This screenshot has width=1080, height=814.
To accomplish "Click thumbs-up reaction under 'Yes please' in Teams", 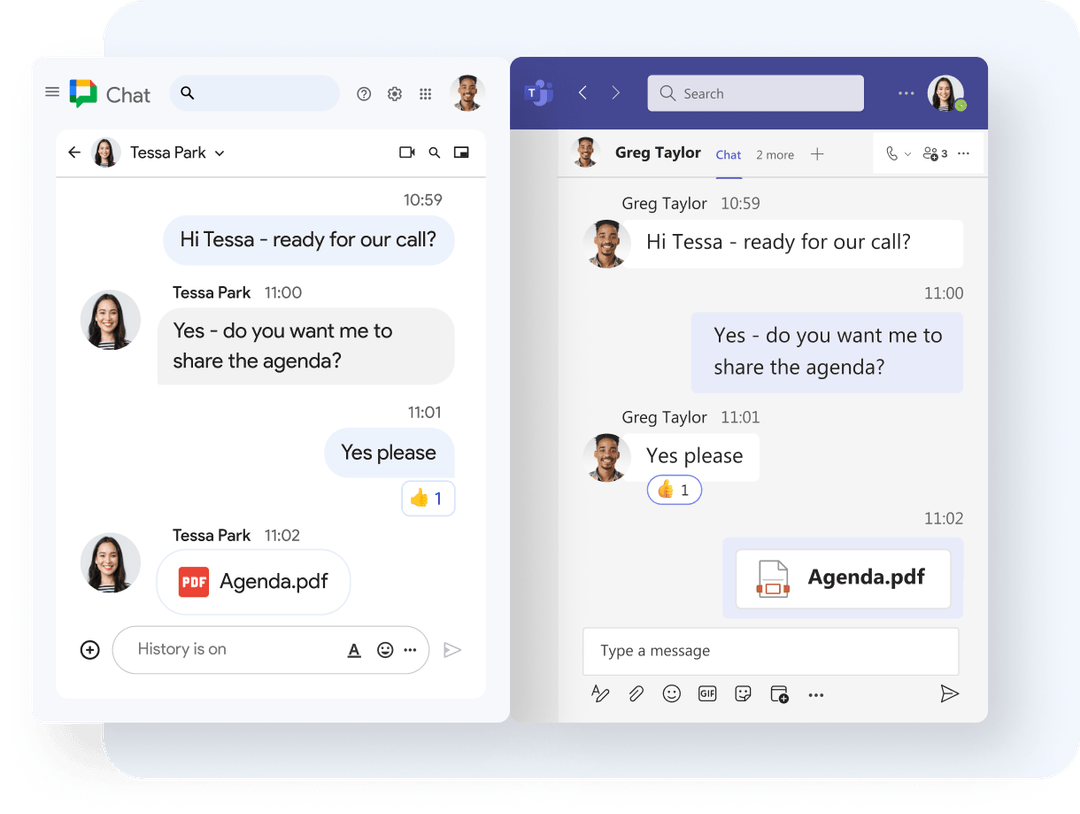I will (674, 490).
